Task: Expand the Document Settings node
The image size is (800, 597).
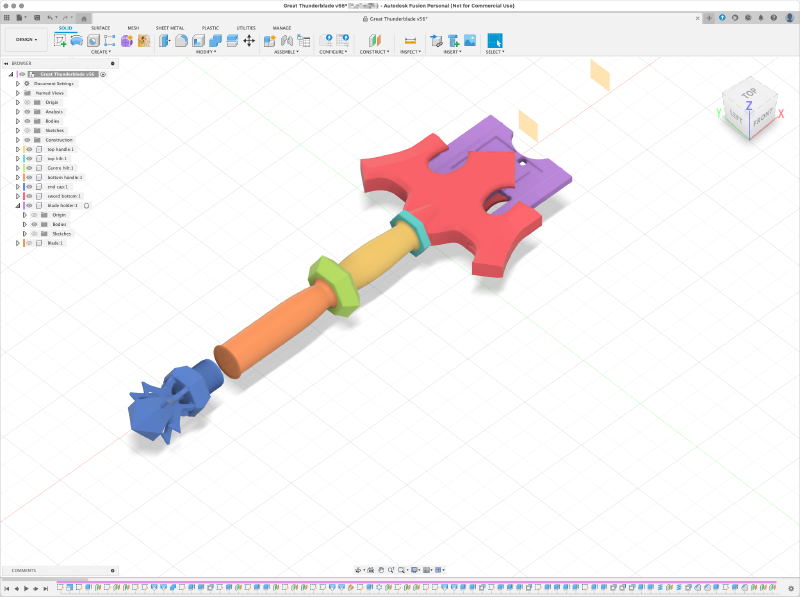Action: click(18, 84)
